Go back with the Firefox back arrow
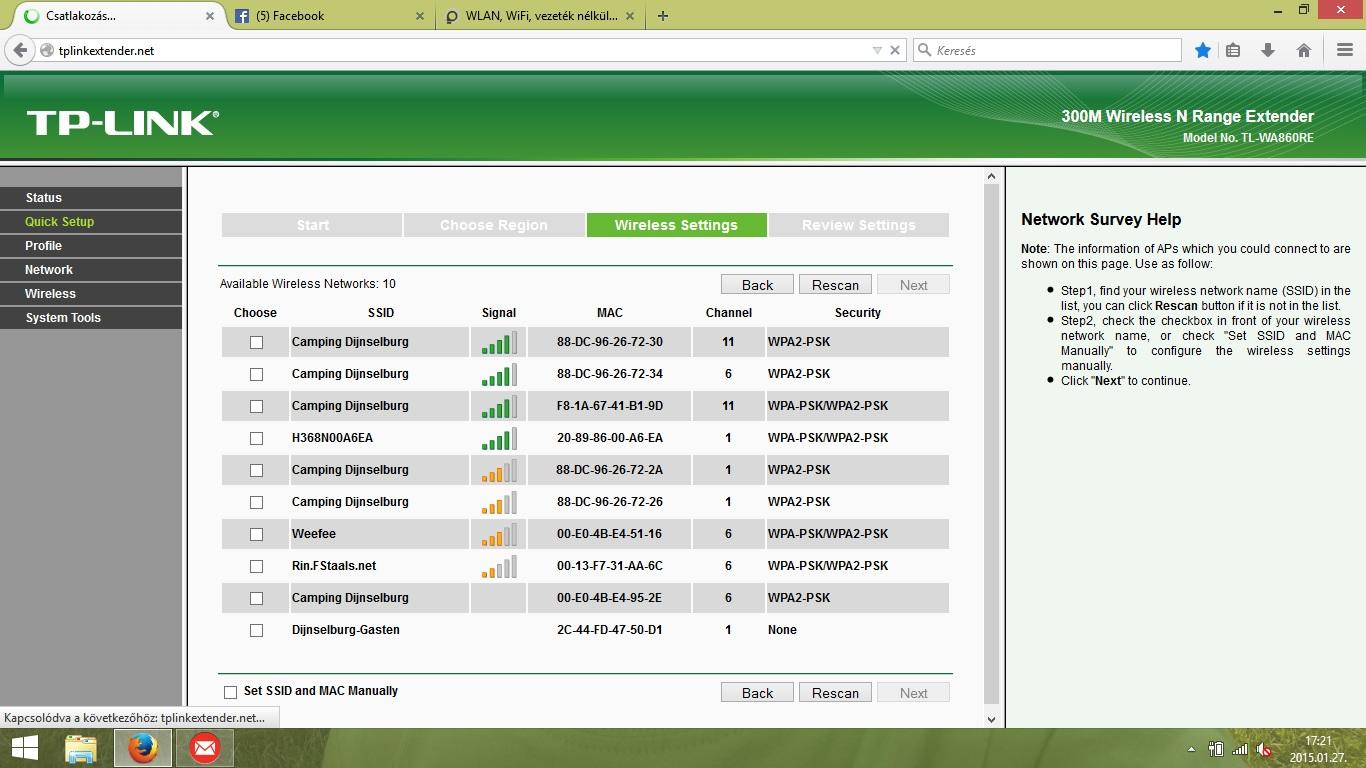 [x=20, y=50]
